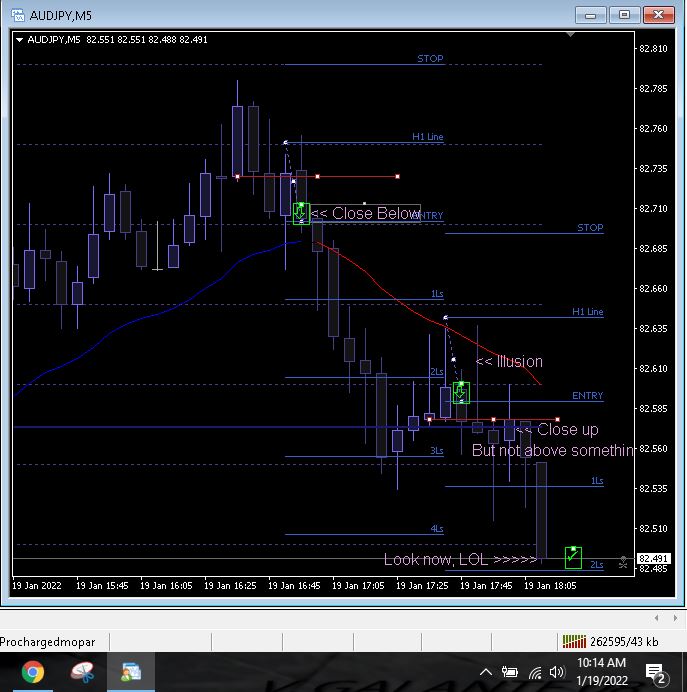Select the right-side H1 Line label

click(587, 312)
